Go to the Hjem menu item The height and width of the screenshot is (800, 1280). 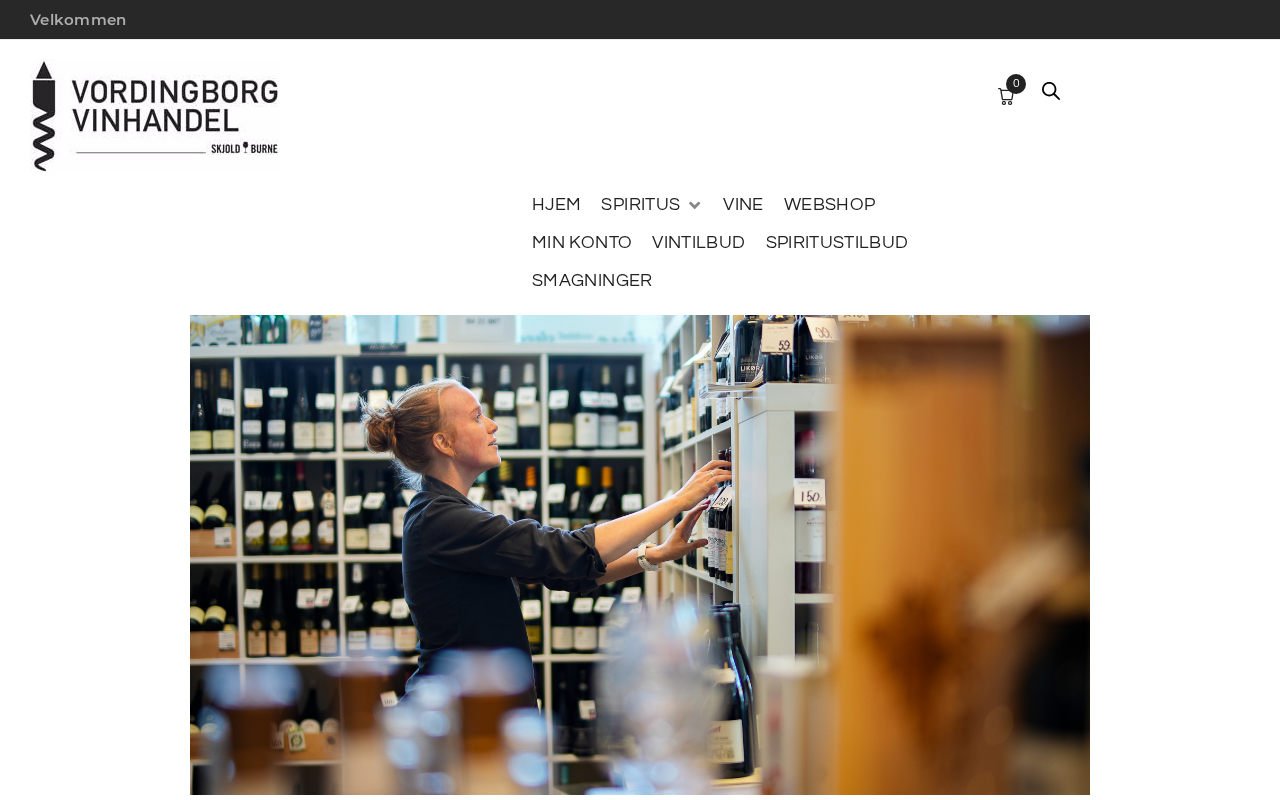point(556,205)
